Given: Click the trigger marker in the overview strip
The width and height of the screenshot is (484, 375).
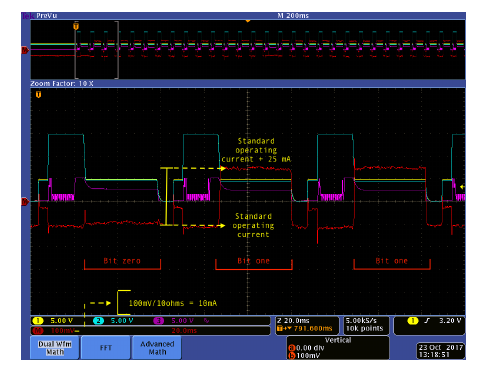Looking at the screenshot, I should click(x=76, y=26).
